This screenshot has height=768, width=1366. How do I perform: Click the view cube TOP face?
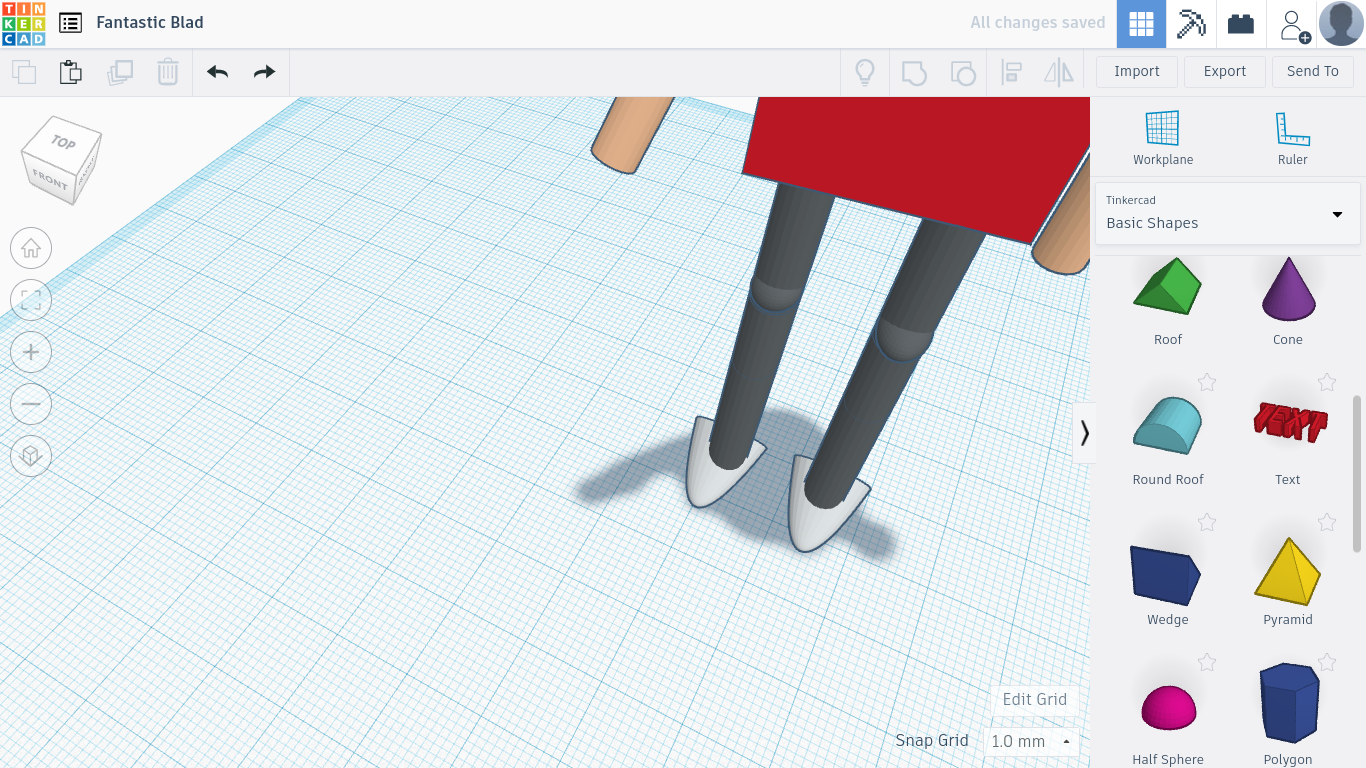[63, 142]
